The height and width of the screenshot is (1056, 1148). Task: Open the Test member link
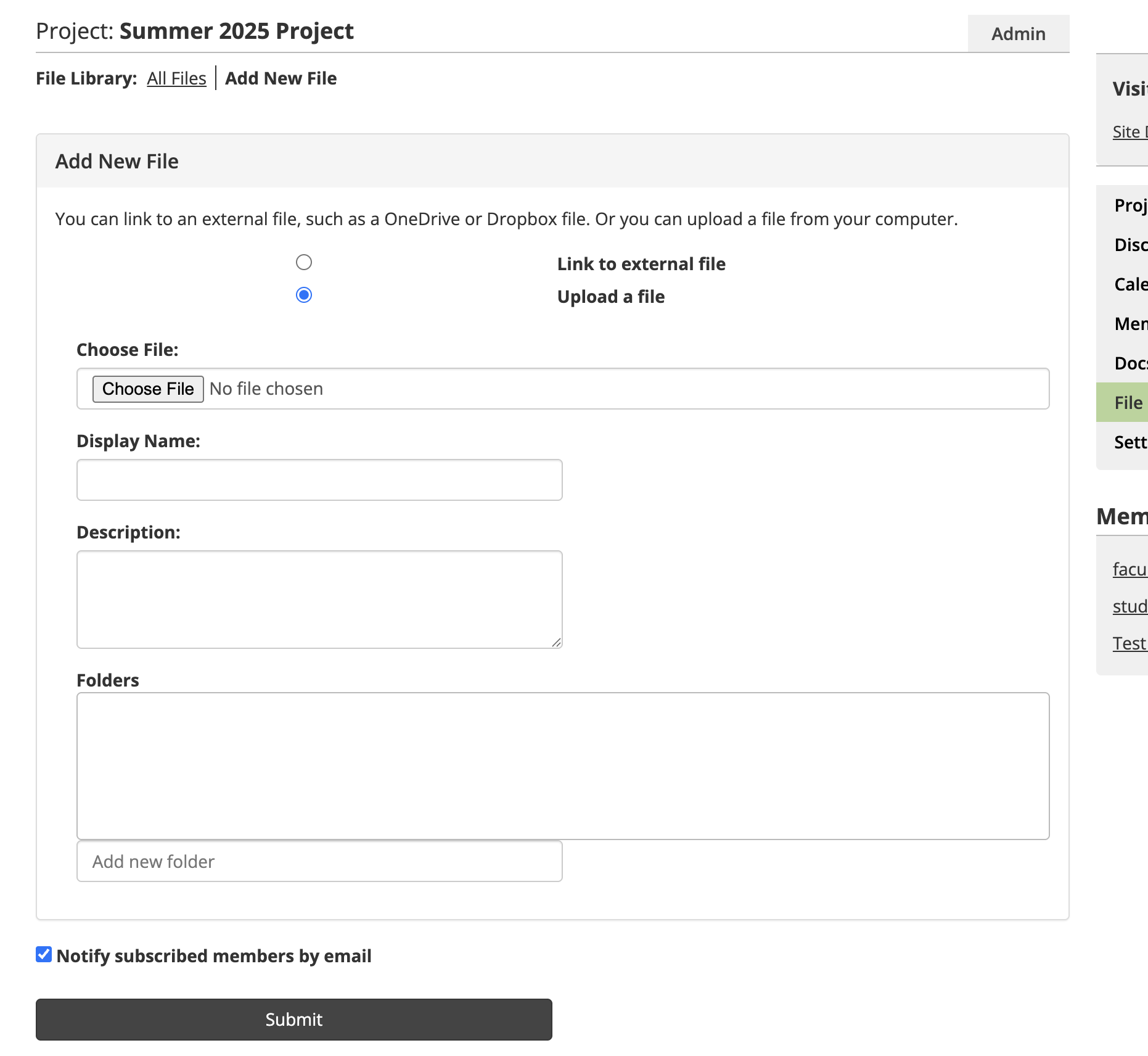tap(1129, 643)
